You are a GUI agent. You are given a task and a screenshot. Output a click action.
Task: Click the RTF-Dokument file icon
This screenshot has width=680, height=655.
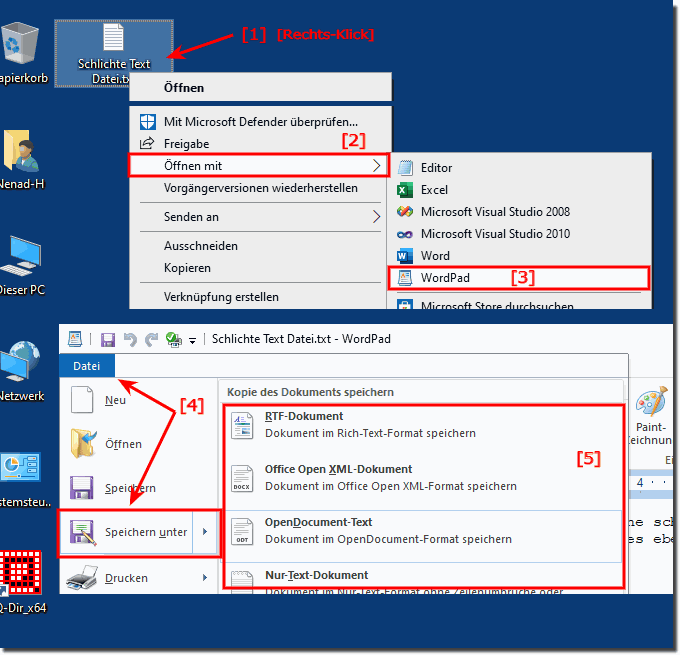tap(242, 426)
